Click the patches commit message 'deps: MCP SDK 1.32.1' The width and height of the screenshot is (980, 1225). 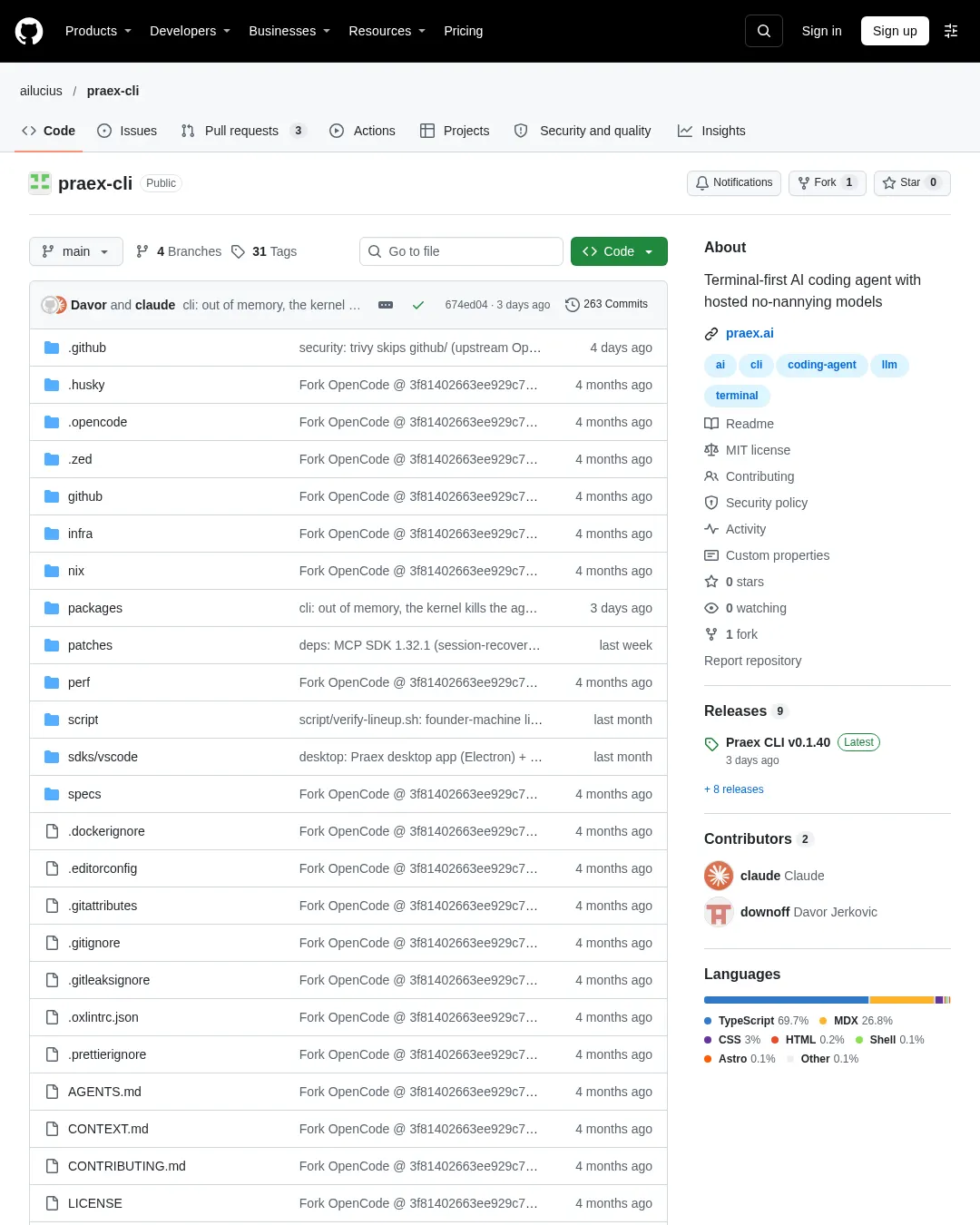click(x=420, y=645)
